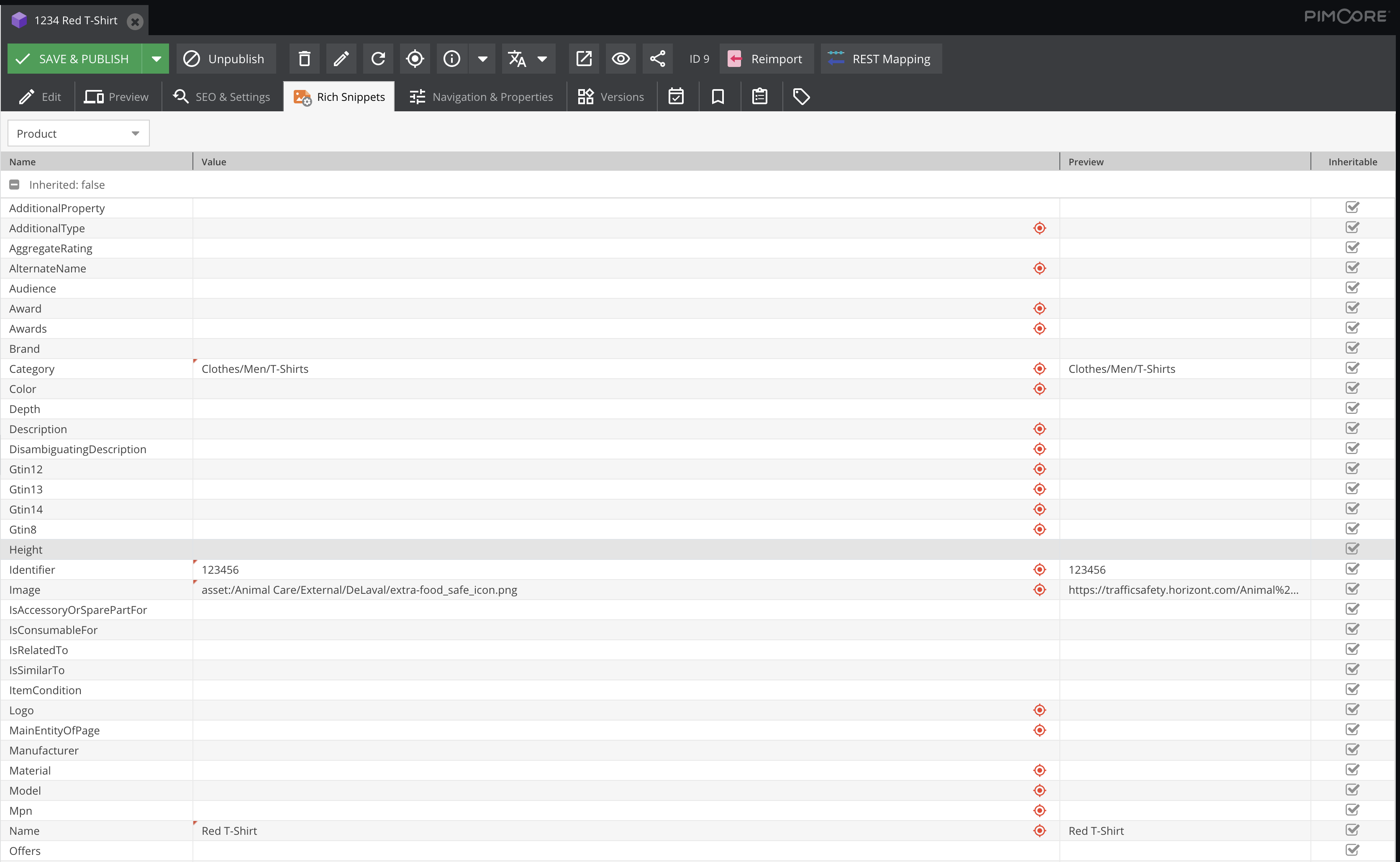1400x862 pixels.
Task: Switch to the SEO & Settings tab
Action: point(222,96)
